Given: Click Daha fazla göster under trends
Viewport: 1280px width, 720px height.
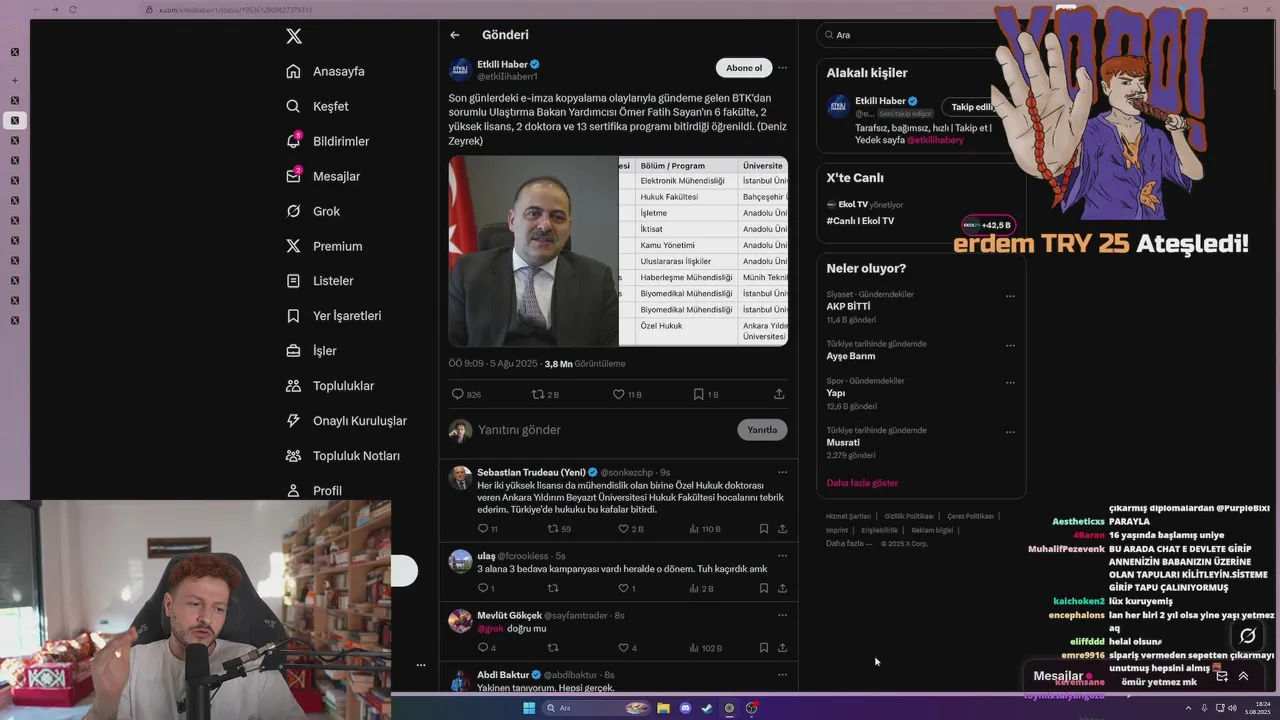Looking at the screenshot, I should (862, 483).
